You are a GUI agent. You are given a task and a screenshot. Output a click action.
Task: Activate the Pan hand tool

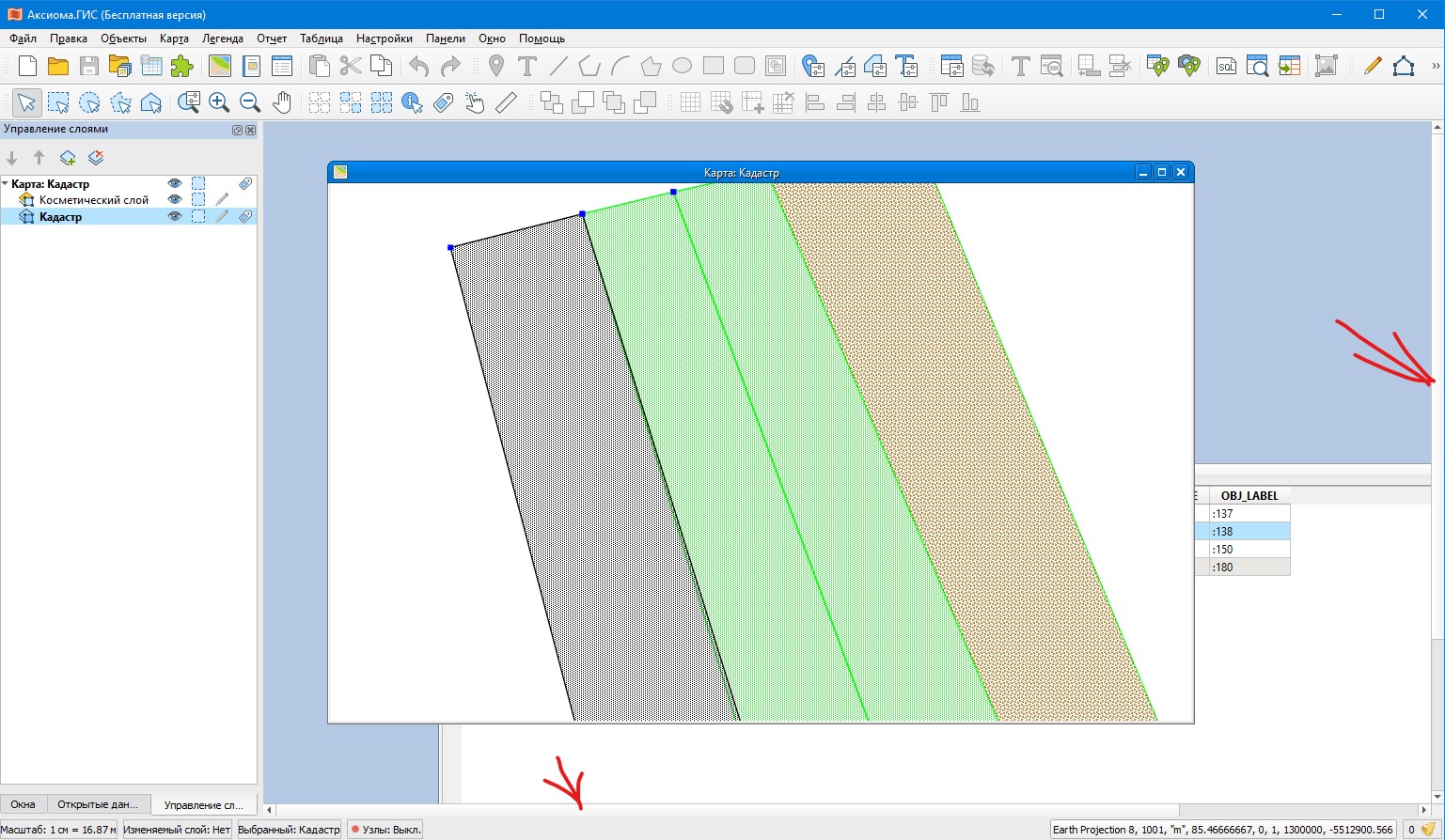pos(281,102)
